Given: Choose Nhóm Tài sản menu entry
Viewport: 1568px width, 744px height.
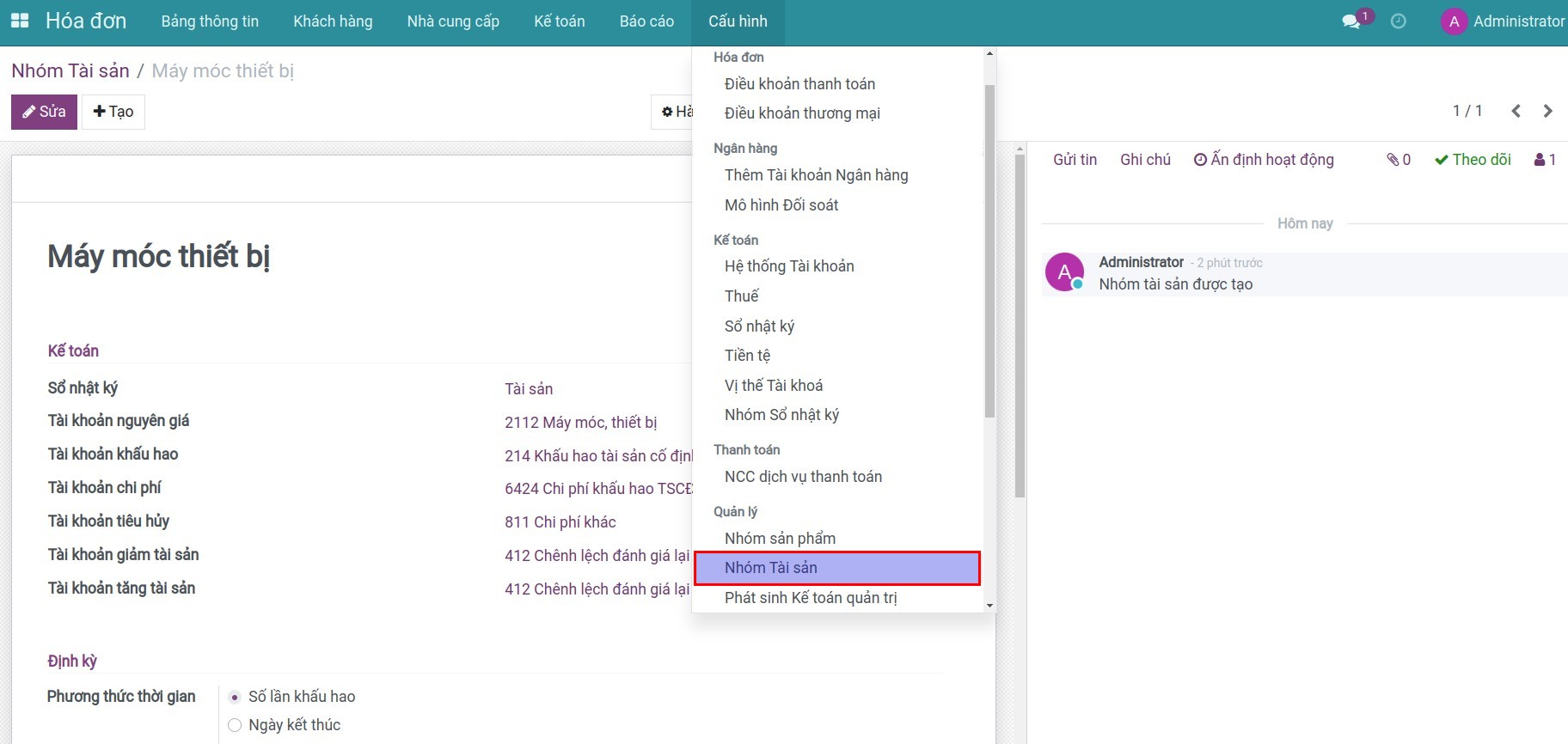Looking at the screenshot, I should tap(770, 568).
